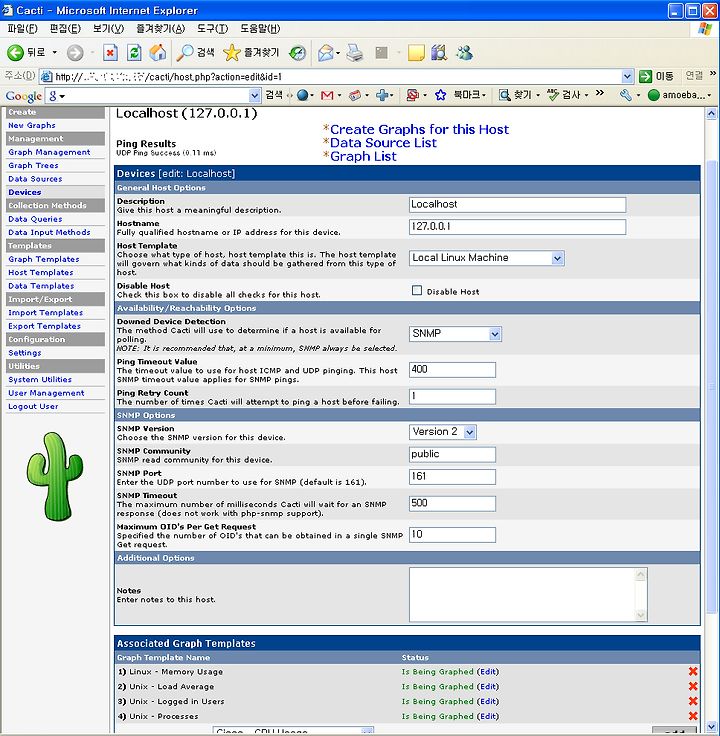This screenshot has height=736, width=720.
Task: Open the Home page icon
Action: (x=158, y=53)
